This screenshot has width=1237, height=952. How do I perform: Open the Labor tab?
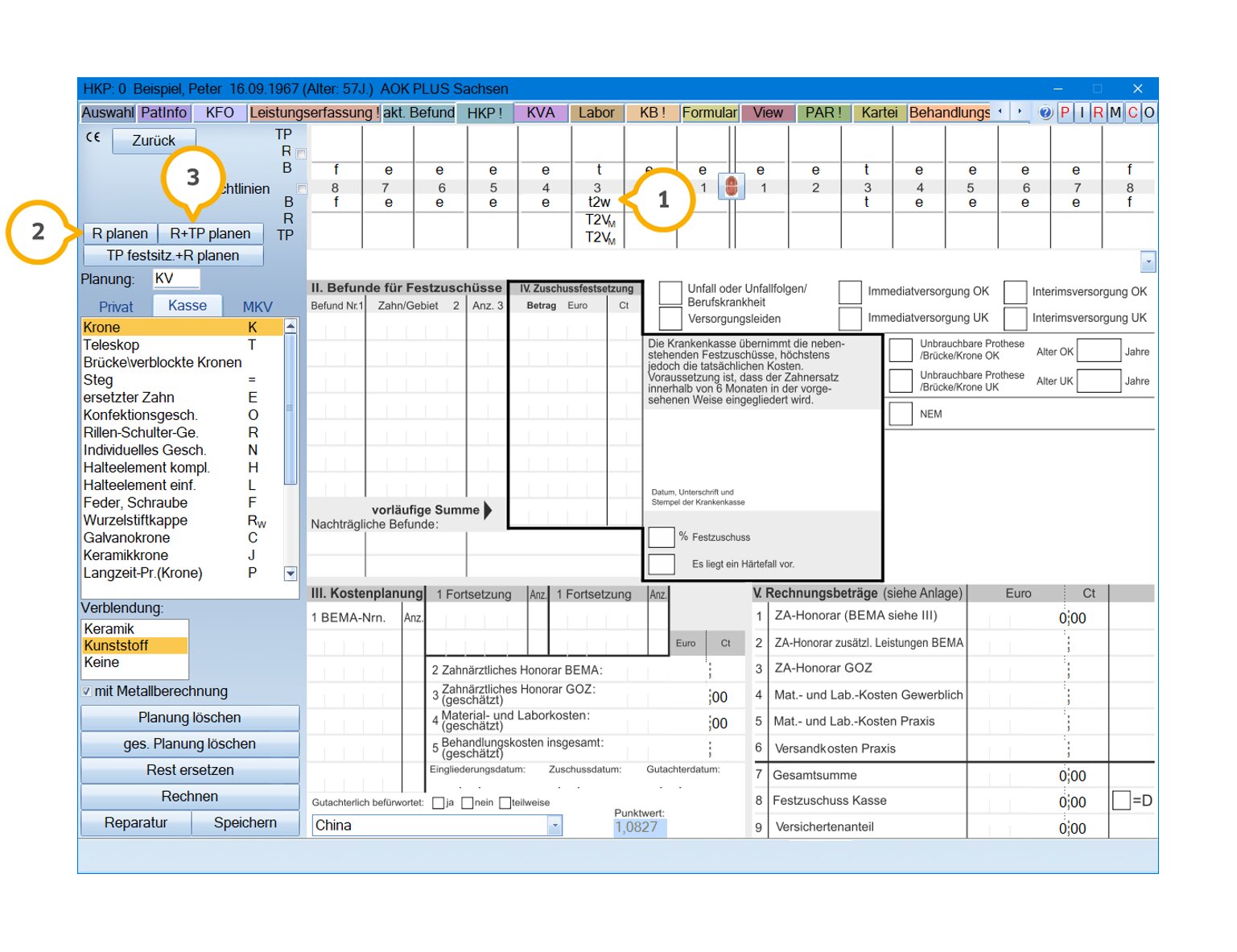(x=596, y=113)
